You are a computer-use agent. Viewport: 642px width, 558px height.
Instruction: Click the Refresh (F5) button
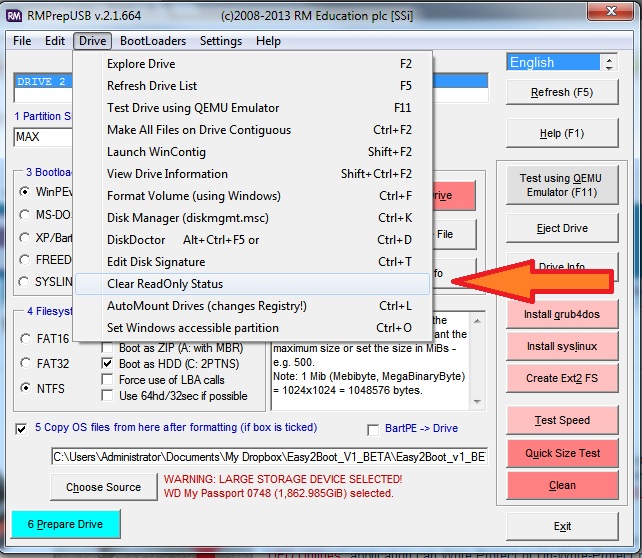[562, 92]
